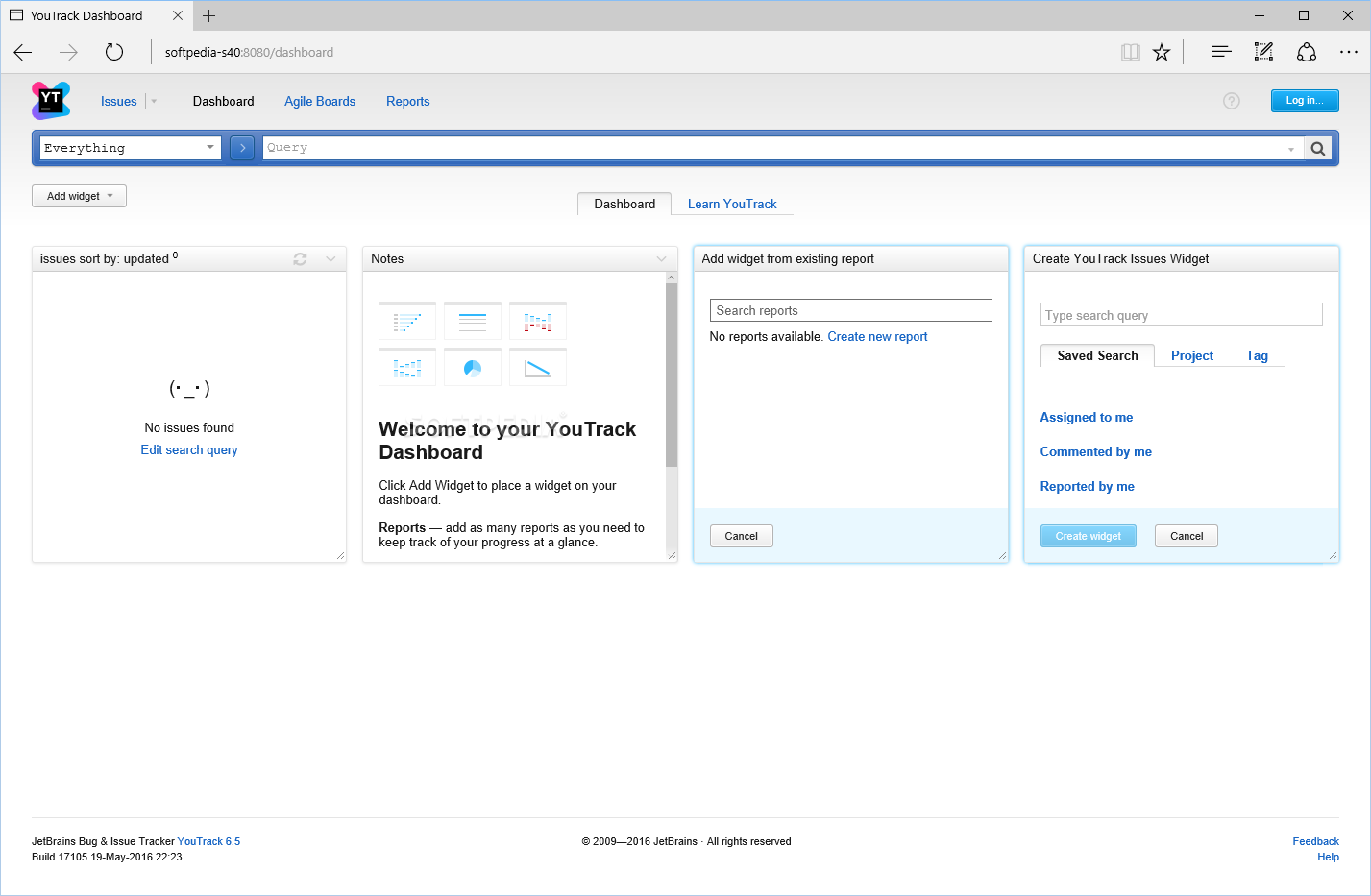Open the Everything search context dropdown

[x=131, y=148]
